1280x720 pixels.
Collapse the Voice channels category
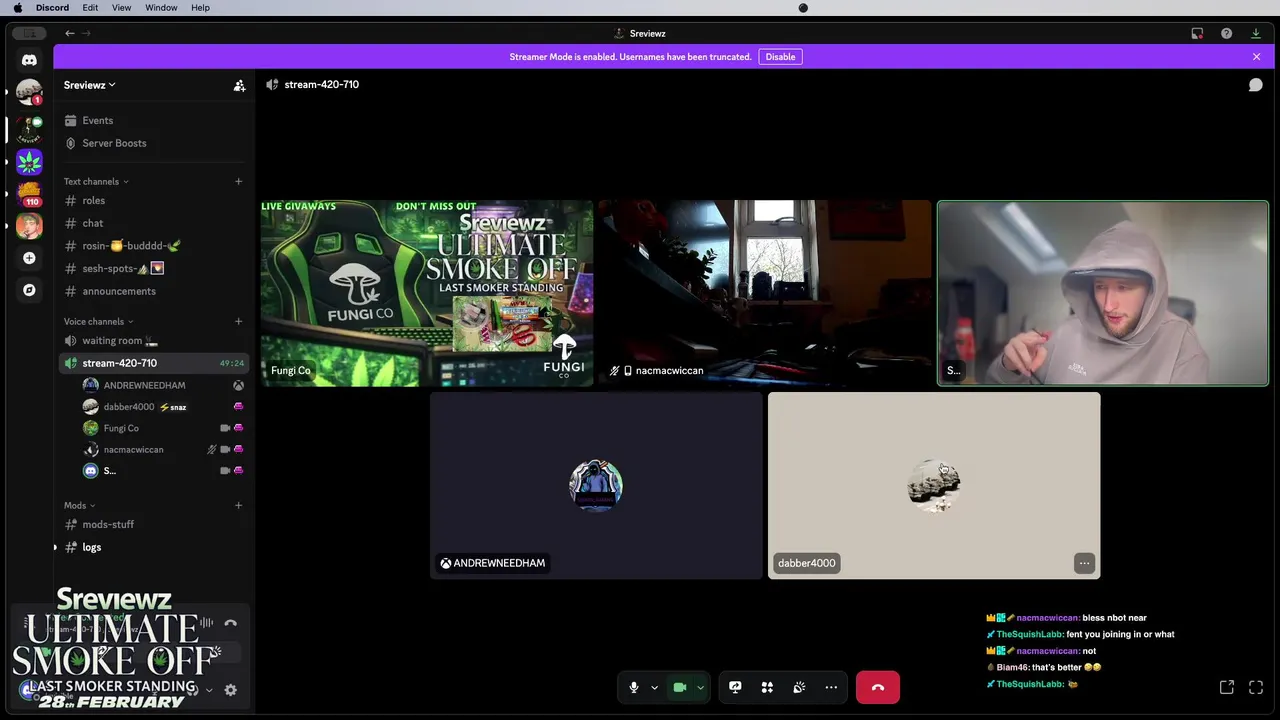tap(99, 321)
